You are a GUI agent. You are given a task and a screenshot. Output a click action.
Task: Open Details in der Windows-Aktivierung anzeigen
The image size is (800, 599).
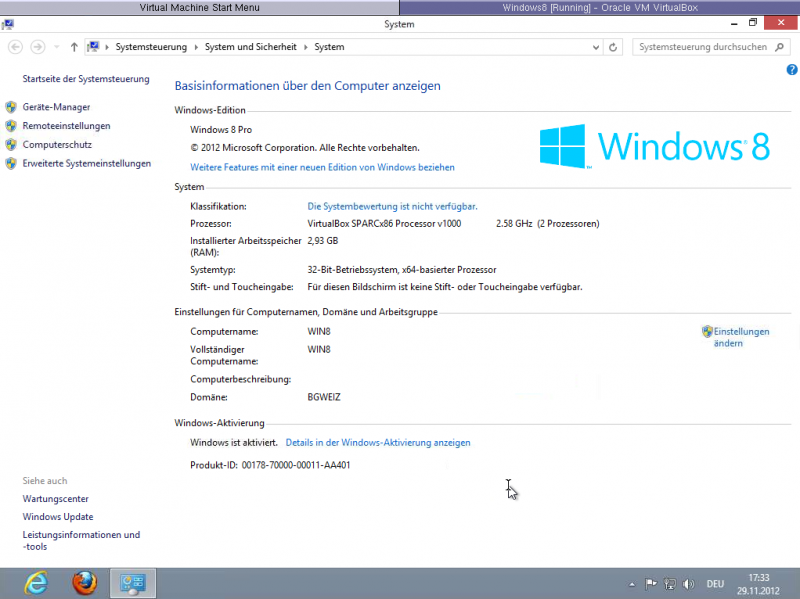pyautogui.click(x=378, y=443)
